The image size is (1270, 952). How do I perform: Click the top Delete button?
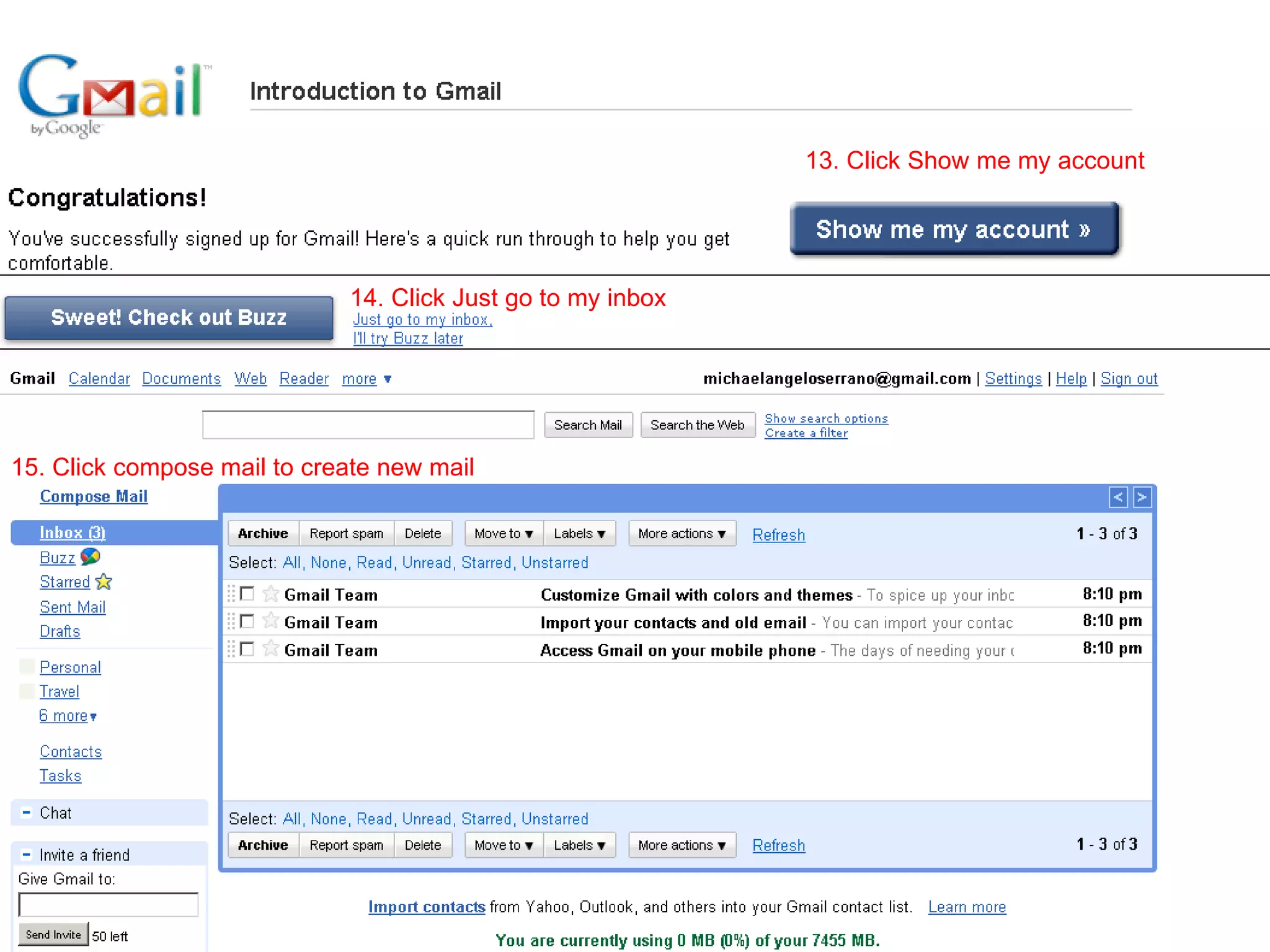[423, 534]
